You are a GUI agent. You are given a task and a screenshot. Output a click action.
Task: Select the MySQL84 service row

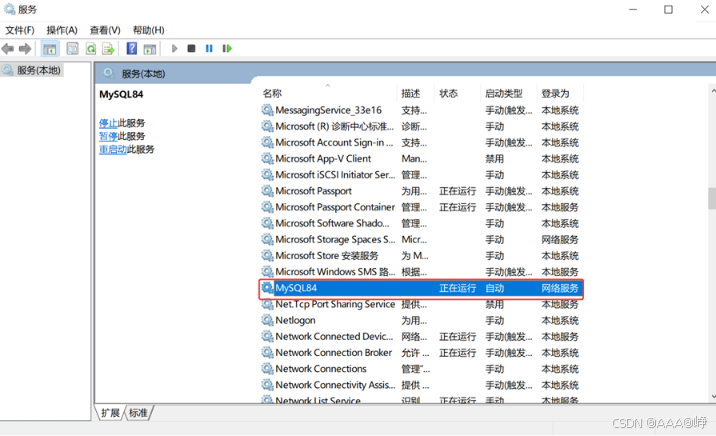(x=421, y=288)
